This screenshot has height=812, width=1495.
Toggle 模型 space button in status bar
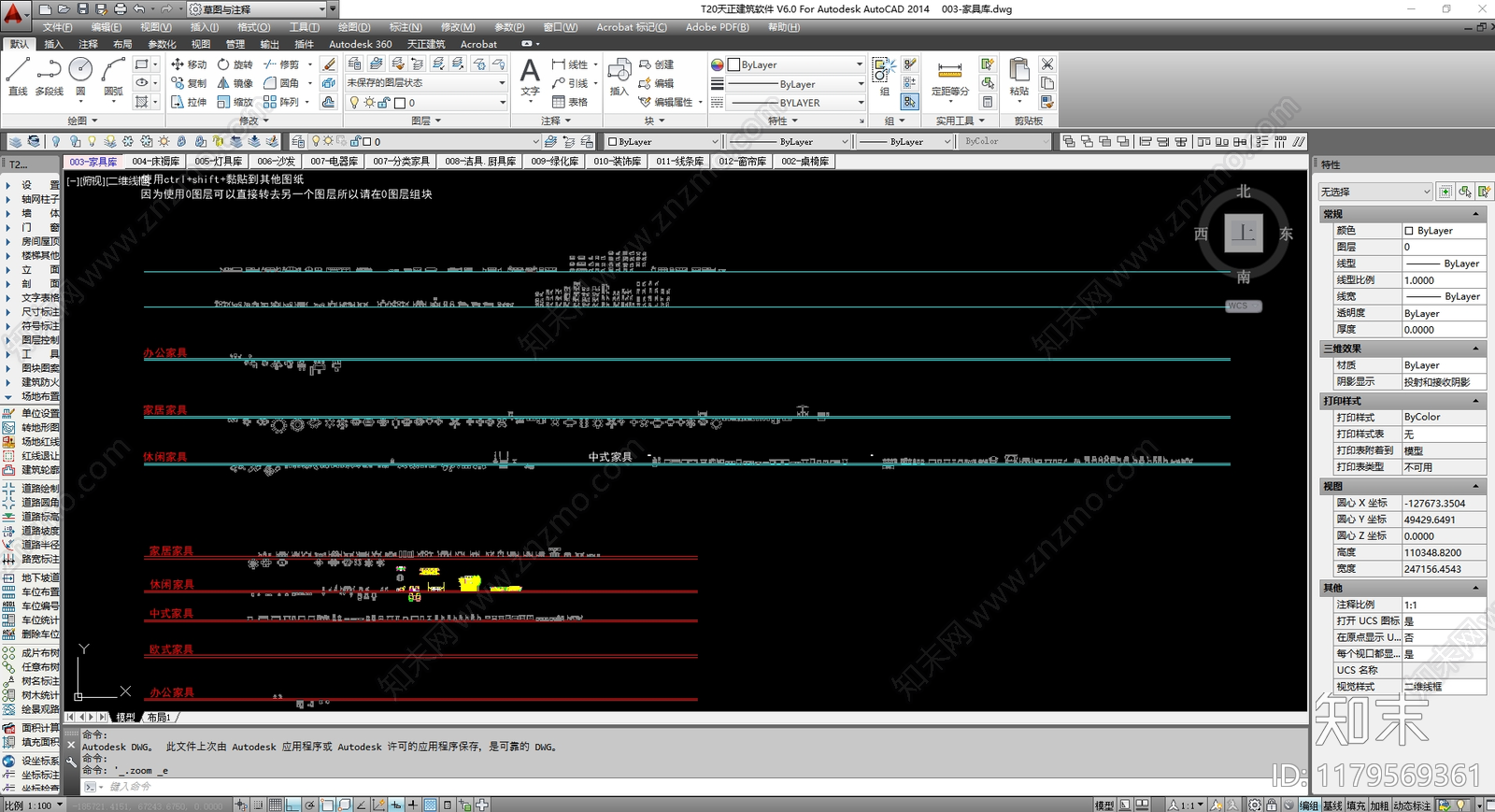(x=1104, y=805)
